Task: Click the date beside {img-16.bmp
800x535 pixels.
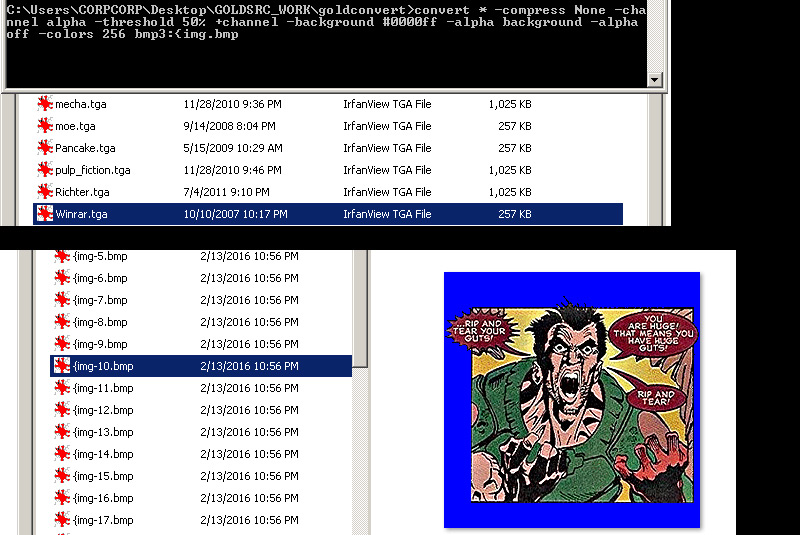Action: click(x=249, y=497)
